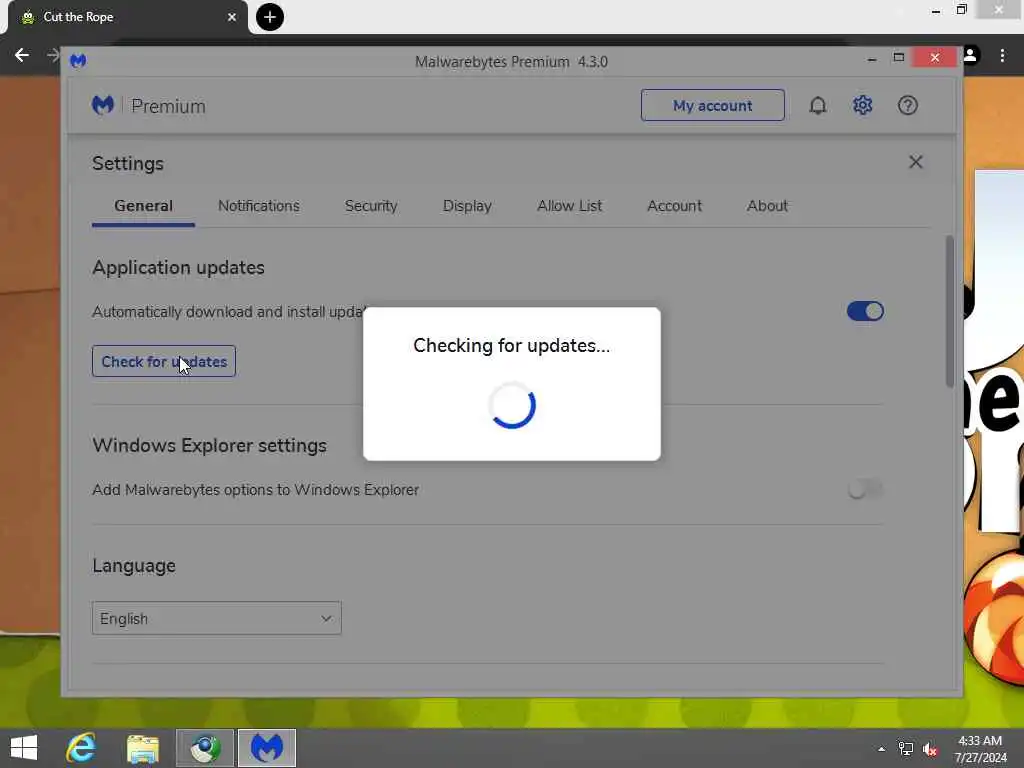Image resolution: width=1024 pixels, height=768 pixels.
Task: Open the help question mark icon
Action: tap(908, 105)
